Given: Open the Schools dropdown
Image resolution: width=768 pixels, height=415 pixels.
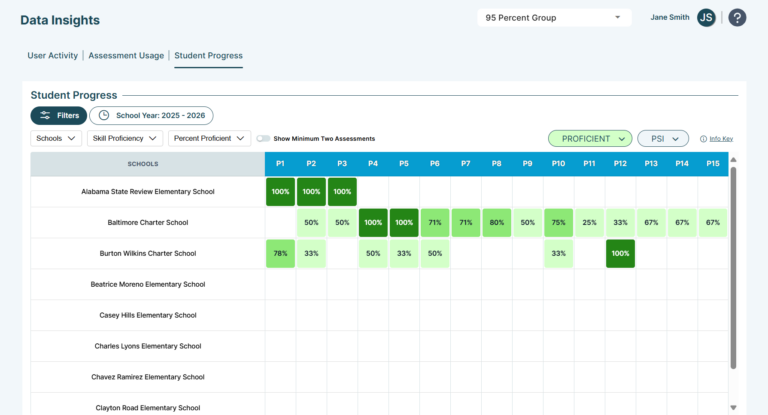Looking at the screenshot, I should (56, 138).
